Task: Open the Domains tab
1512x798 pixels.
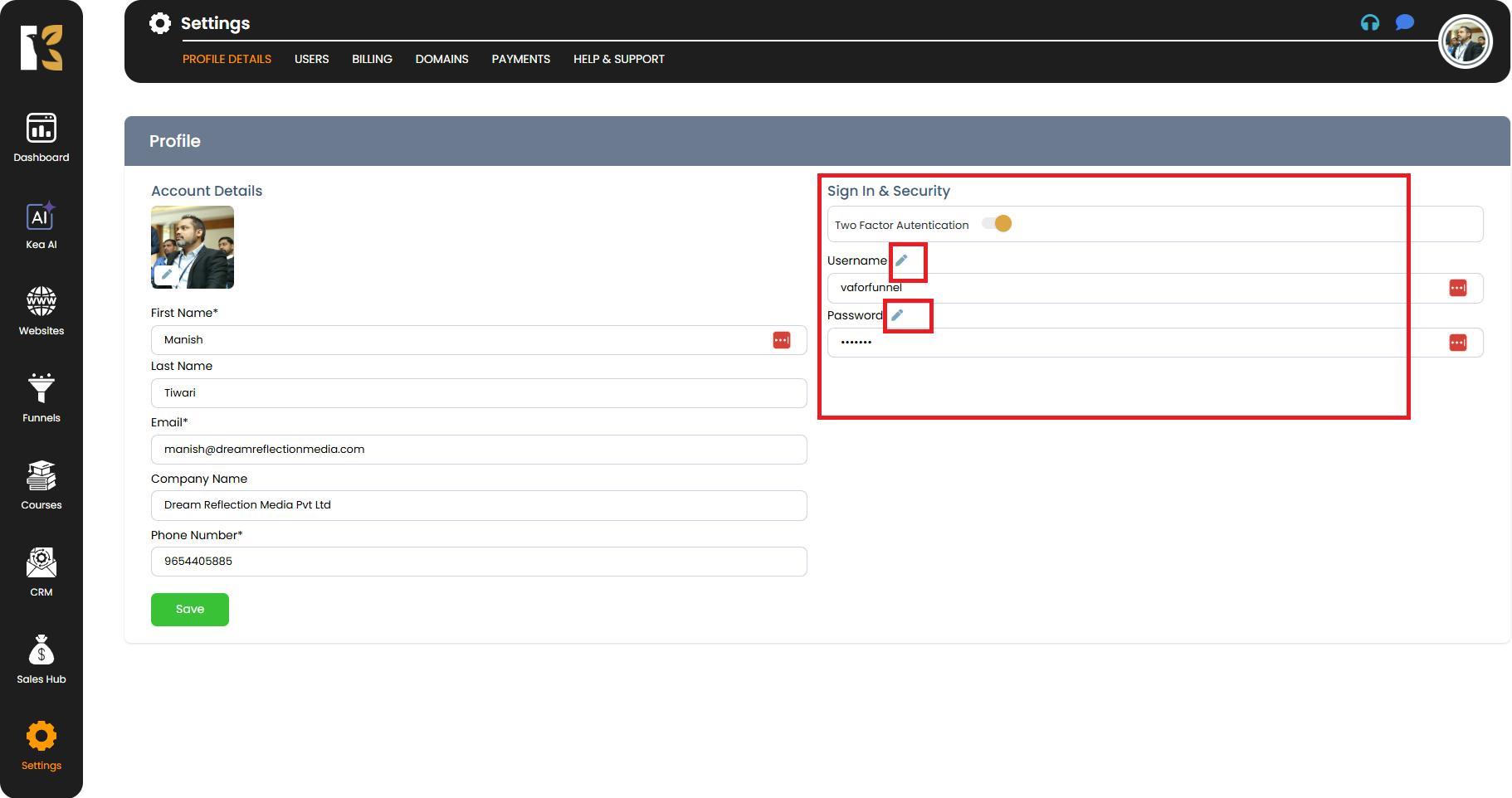Action: pyautogui.click(x=441, y=59)
